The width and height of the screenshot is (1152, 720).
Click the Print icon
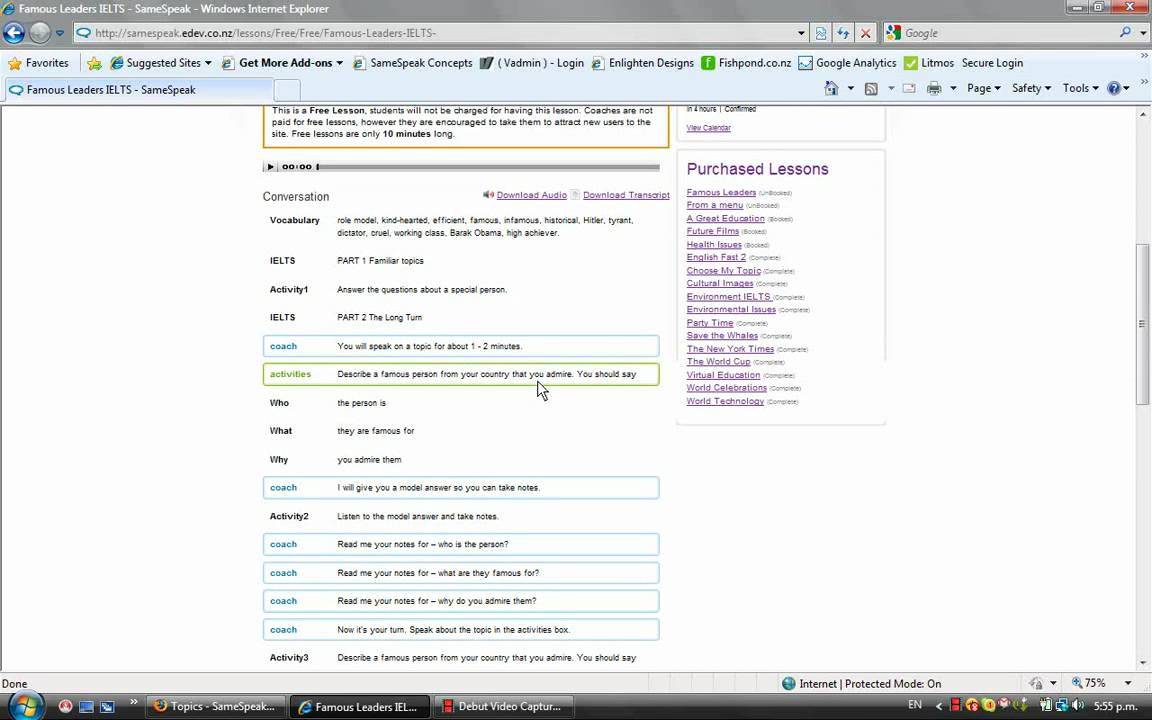click(934, 88)
